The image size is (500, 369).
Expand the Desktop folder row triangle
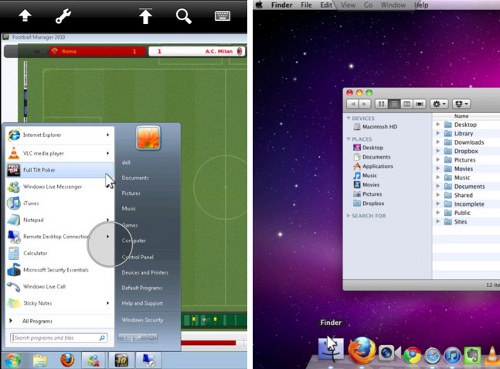(x=438, y=124)
